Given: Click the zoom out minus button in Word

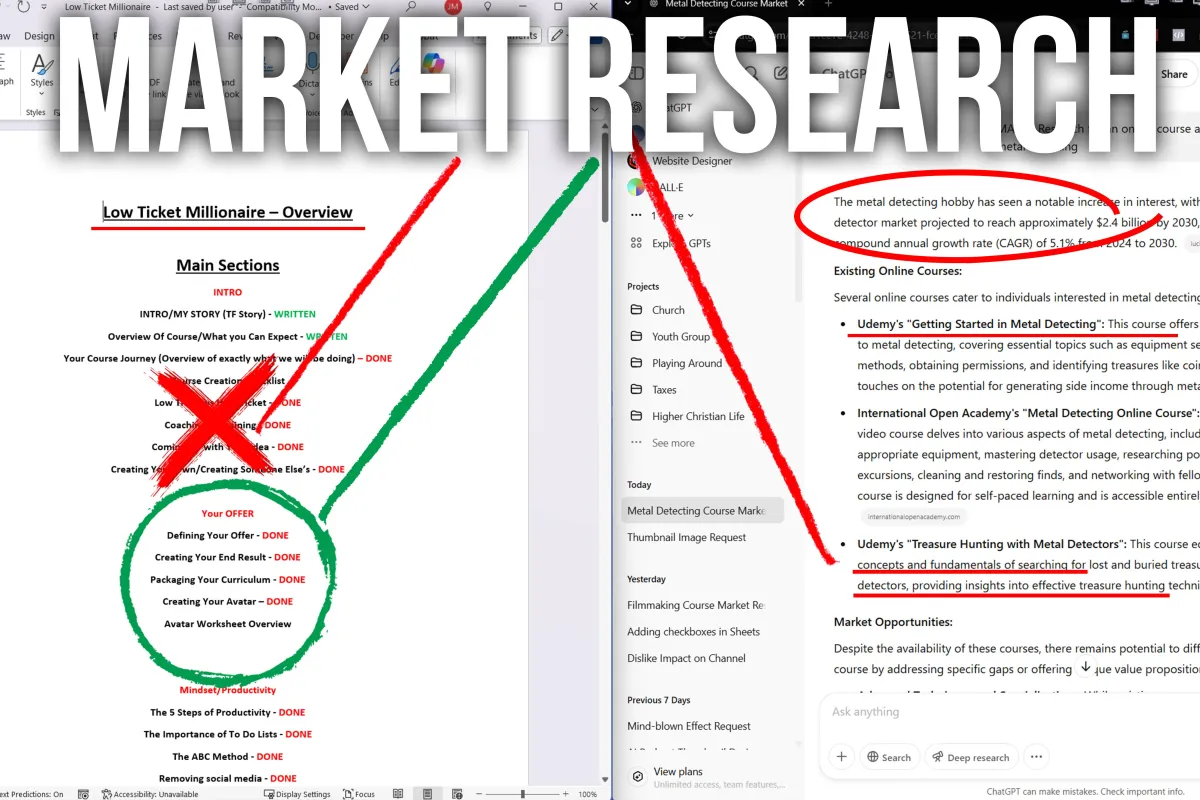Looking at the screenshot, I should tap(477, 794).
